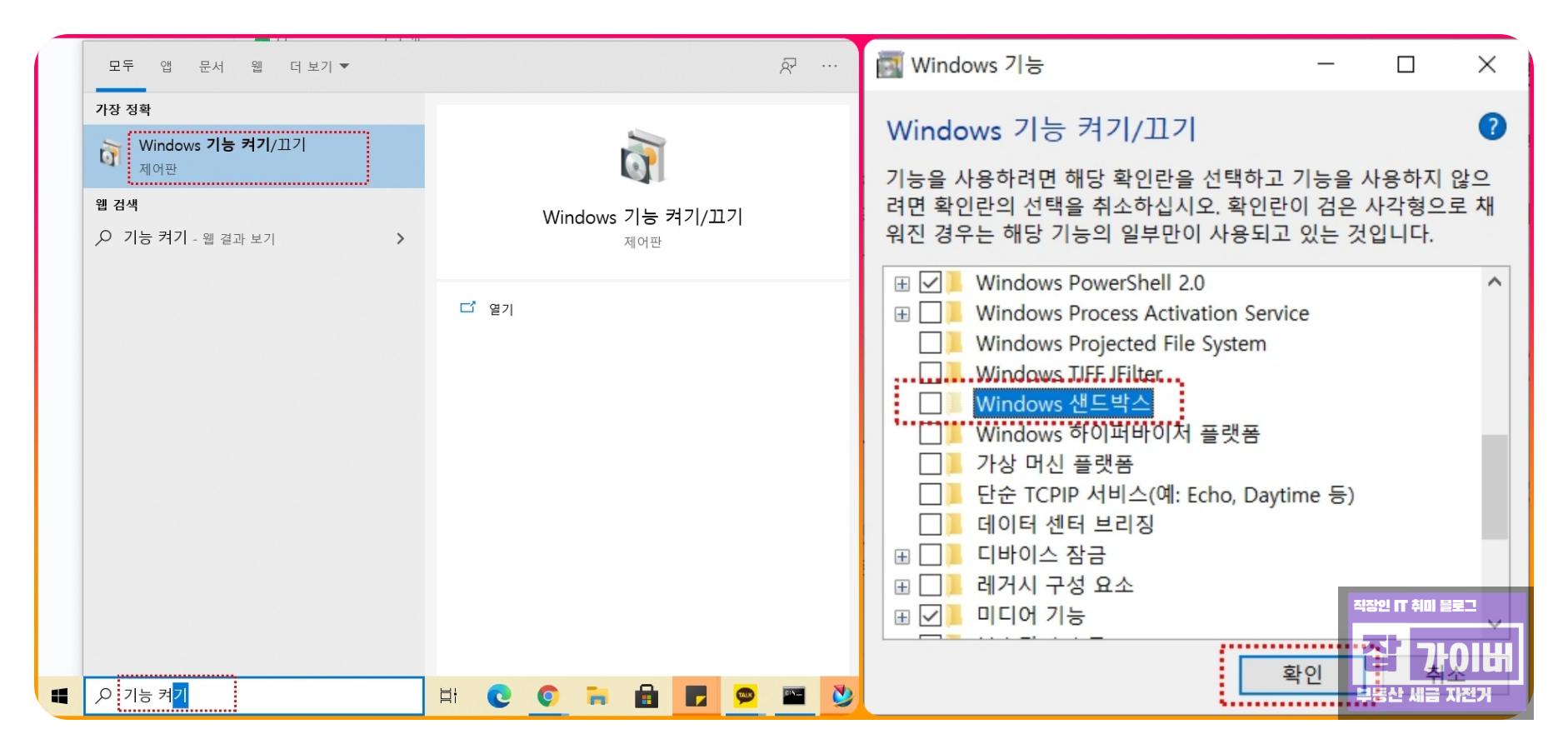Viewport: 1568px width, 754px height.
Task: Click the taskbar search input field
Action: point(254,696)
